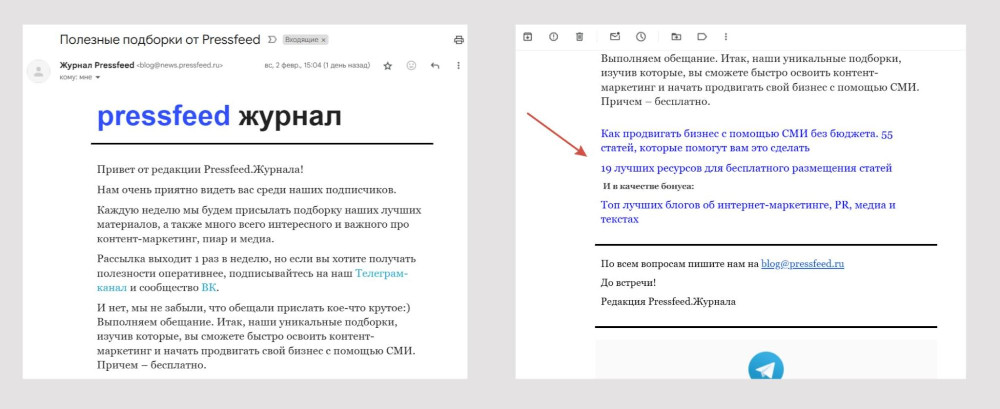
Task: Open labels with the tag icon
Action: pos(702,36)
